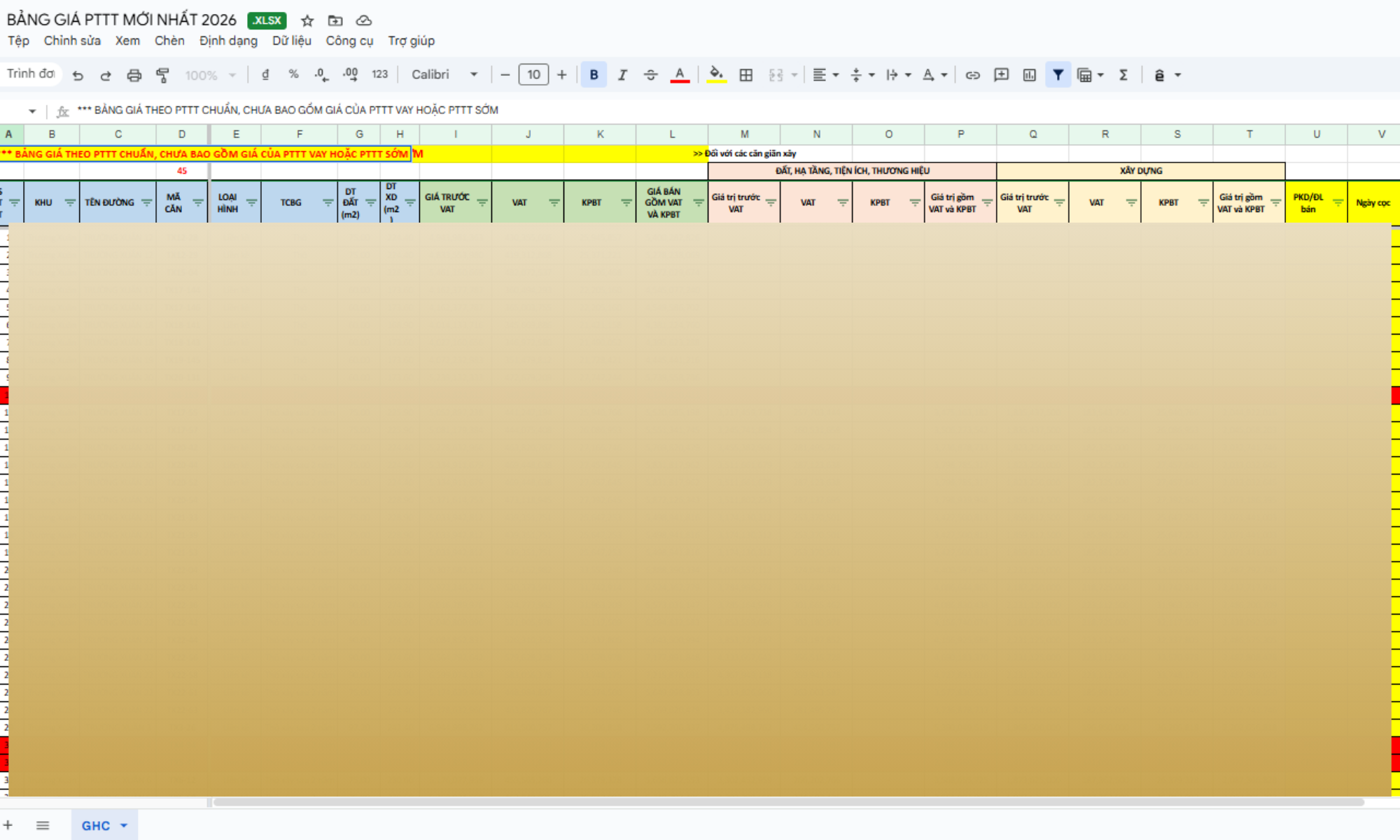Star this spreadsheet document
Image resolution: width=1400 pixels, height=840 pixels.
pos(307,20)
